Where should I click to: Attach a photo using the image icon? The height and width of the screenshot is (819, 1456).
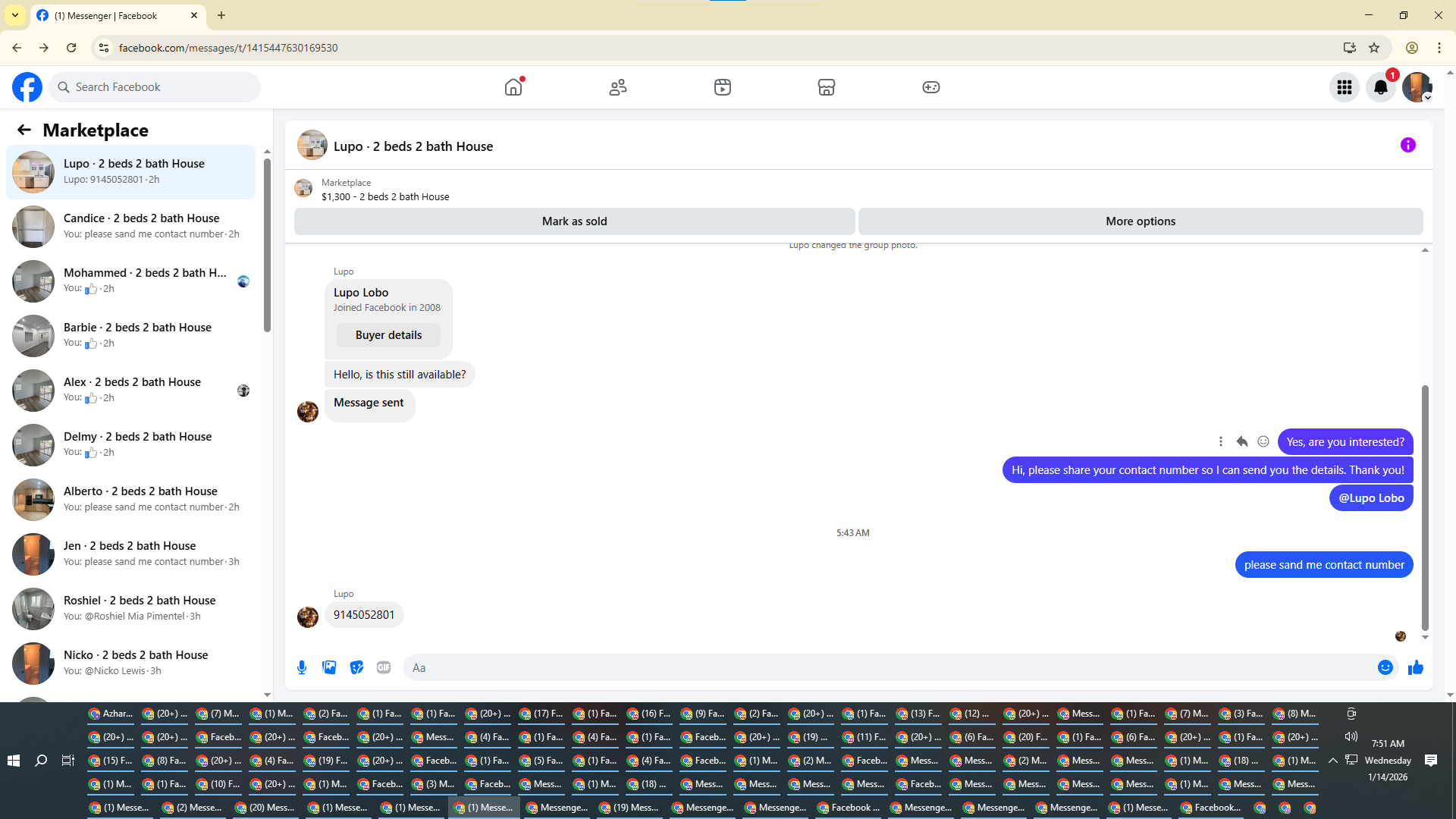[x=329, y=667]
